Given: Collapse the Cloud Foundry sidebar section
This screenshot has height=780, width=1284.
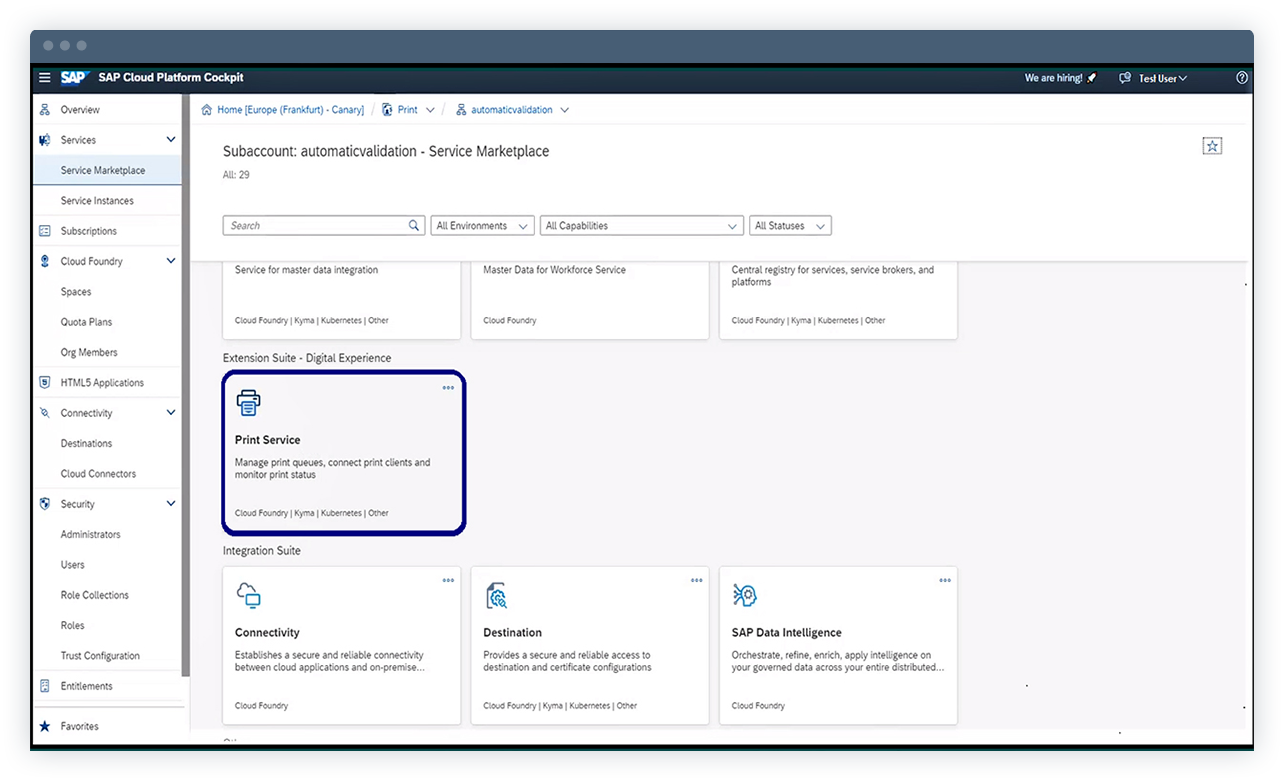Looking at the screenshot, I should tap(171, 261).
